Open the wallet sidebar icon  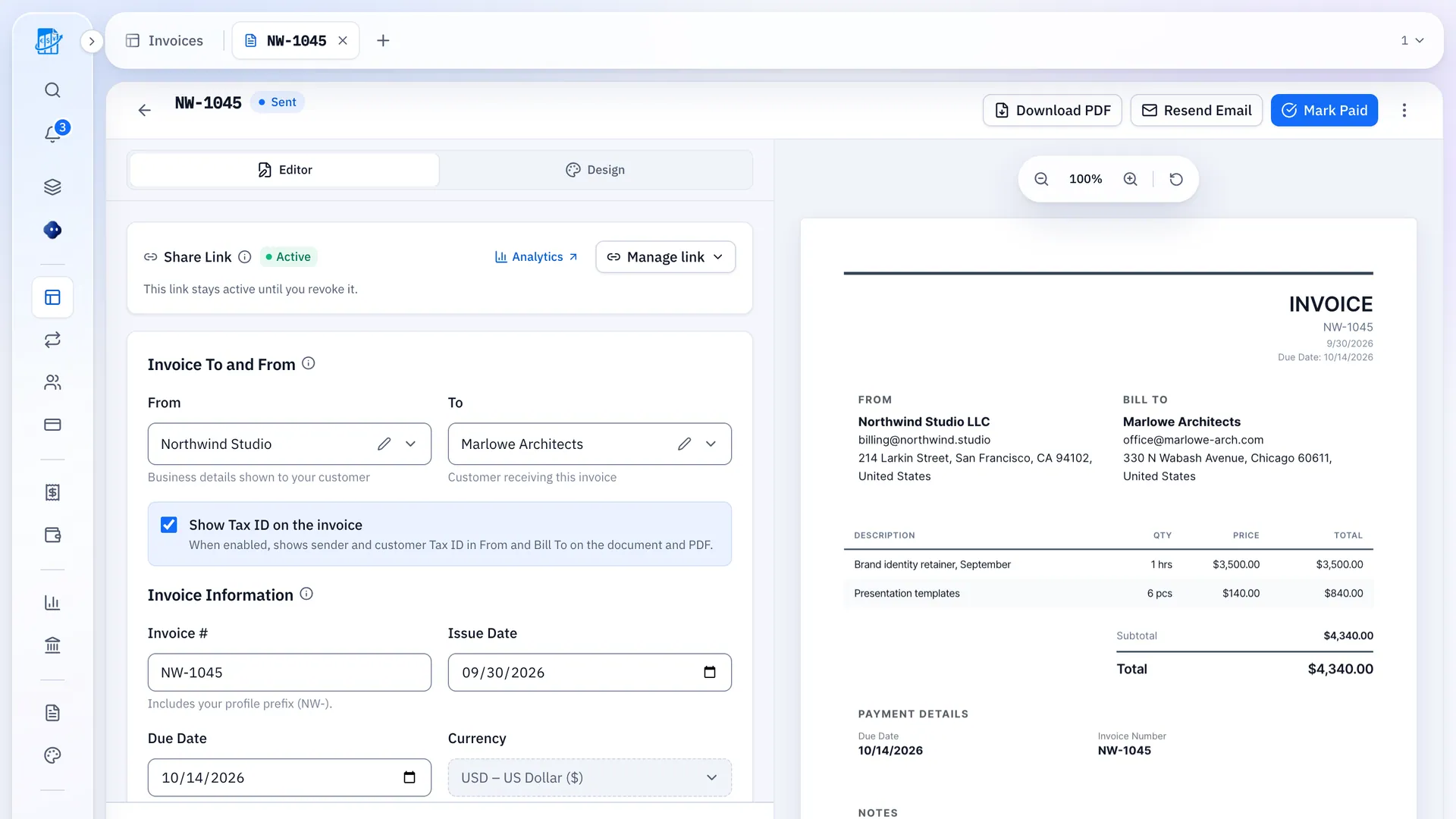coord(52,535)
